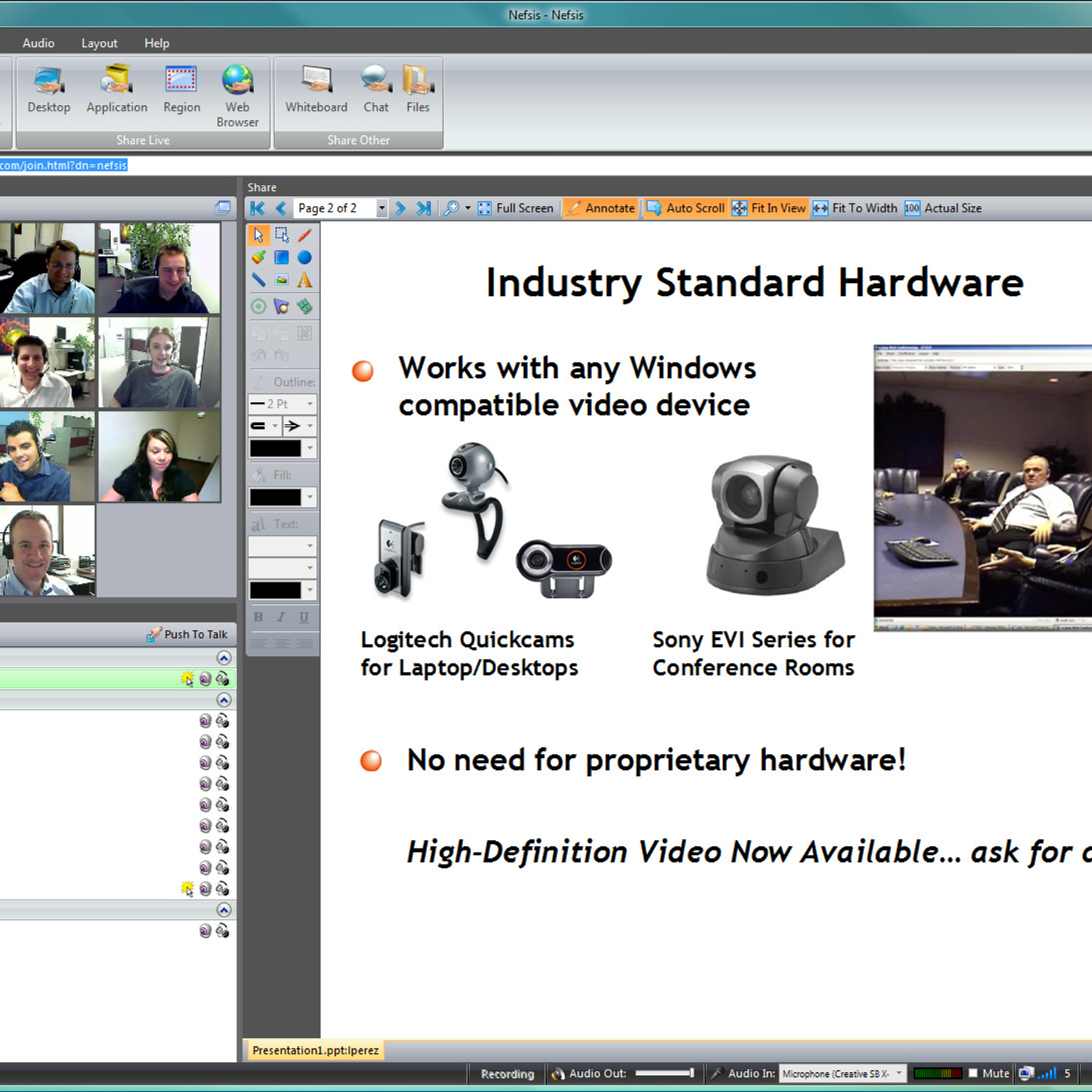1092x1092 pixels.
Task: Open the Whiteboard share
Action: pyautogui.click(x=316, y=89)
